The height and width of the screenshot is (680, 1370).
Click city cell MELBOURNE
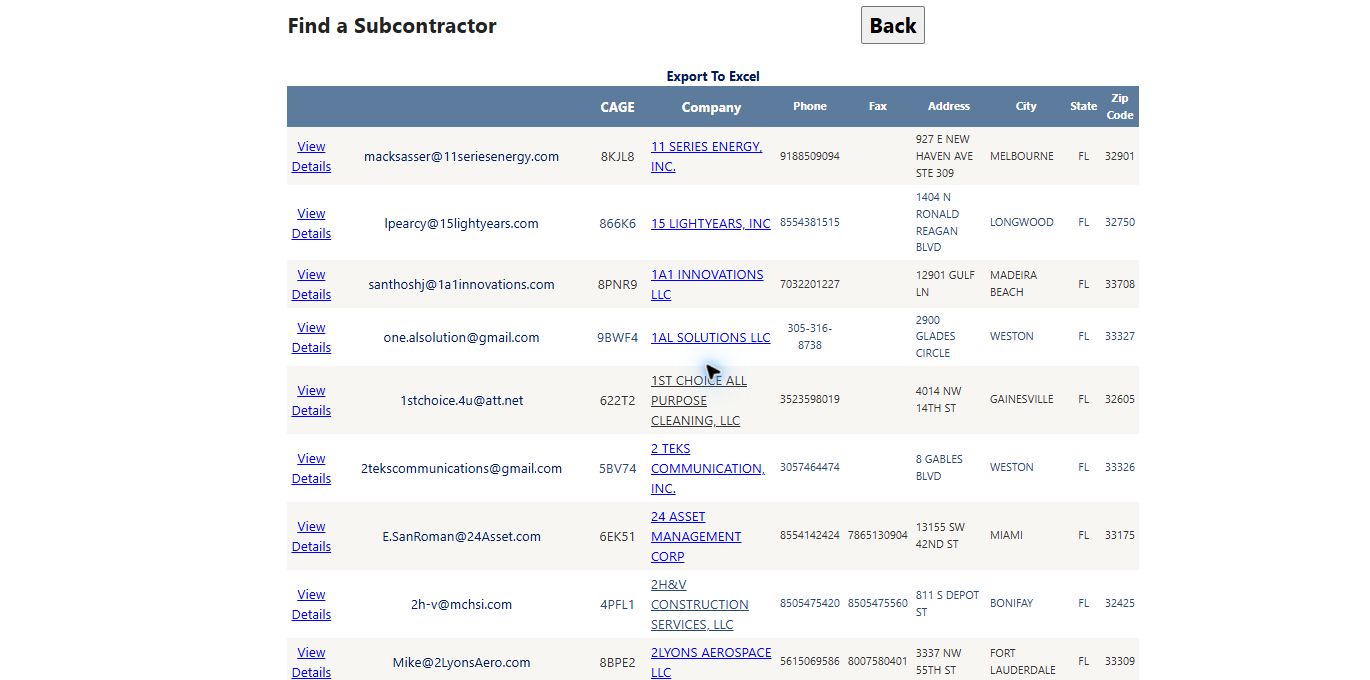tap(1024, 157)
